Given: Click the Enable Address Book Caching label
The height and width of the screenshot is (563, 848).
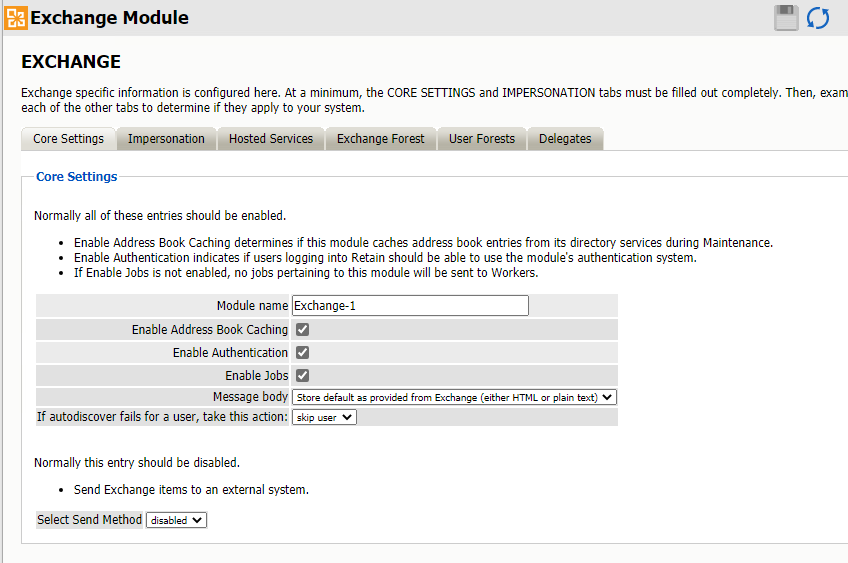Looking at the screenshot, I should click(210, 329).
